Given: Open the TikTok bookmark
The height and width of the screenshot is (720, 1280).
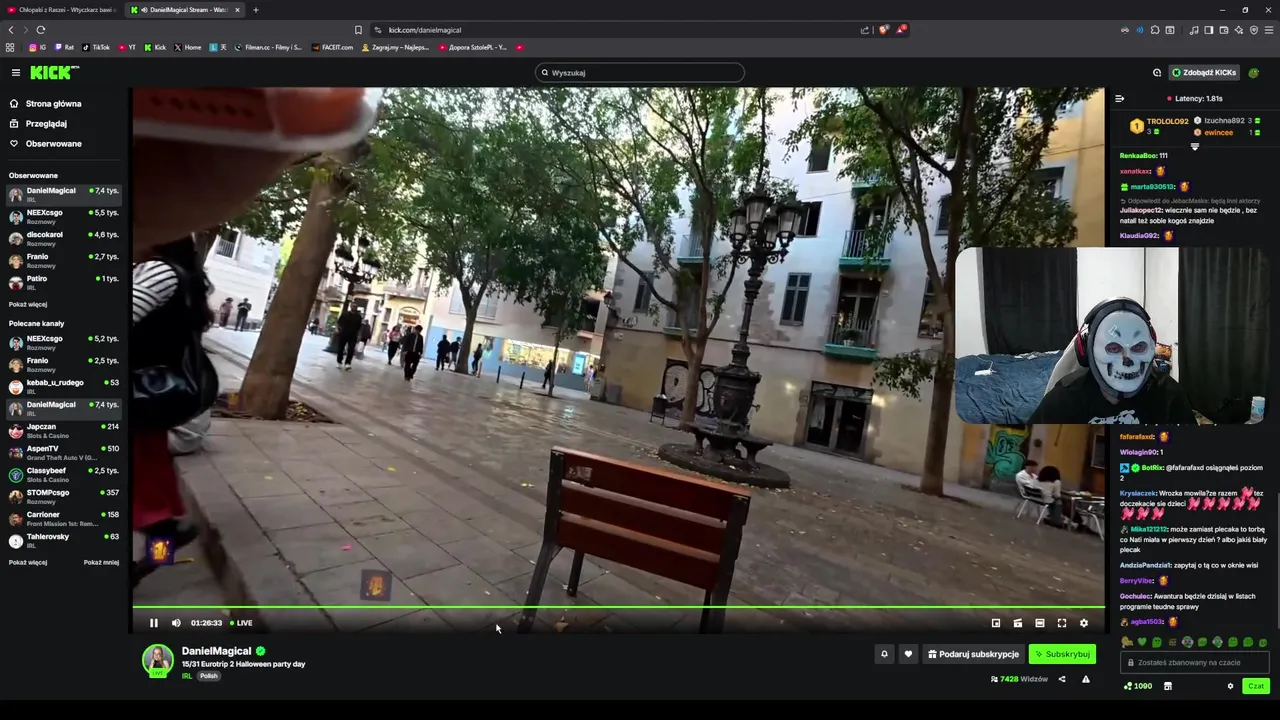Looking at the screenshot, I should pos(96,47).
